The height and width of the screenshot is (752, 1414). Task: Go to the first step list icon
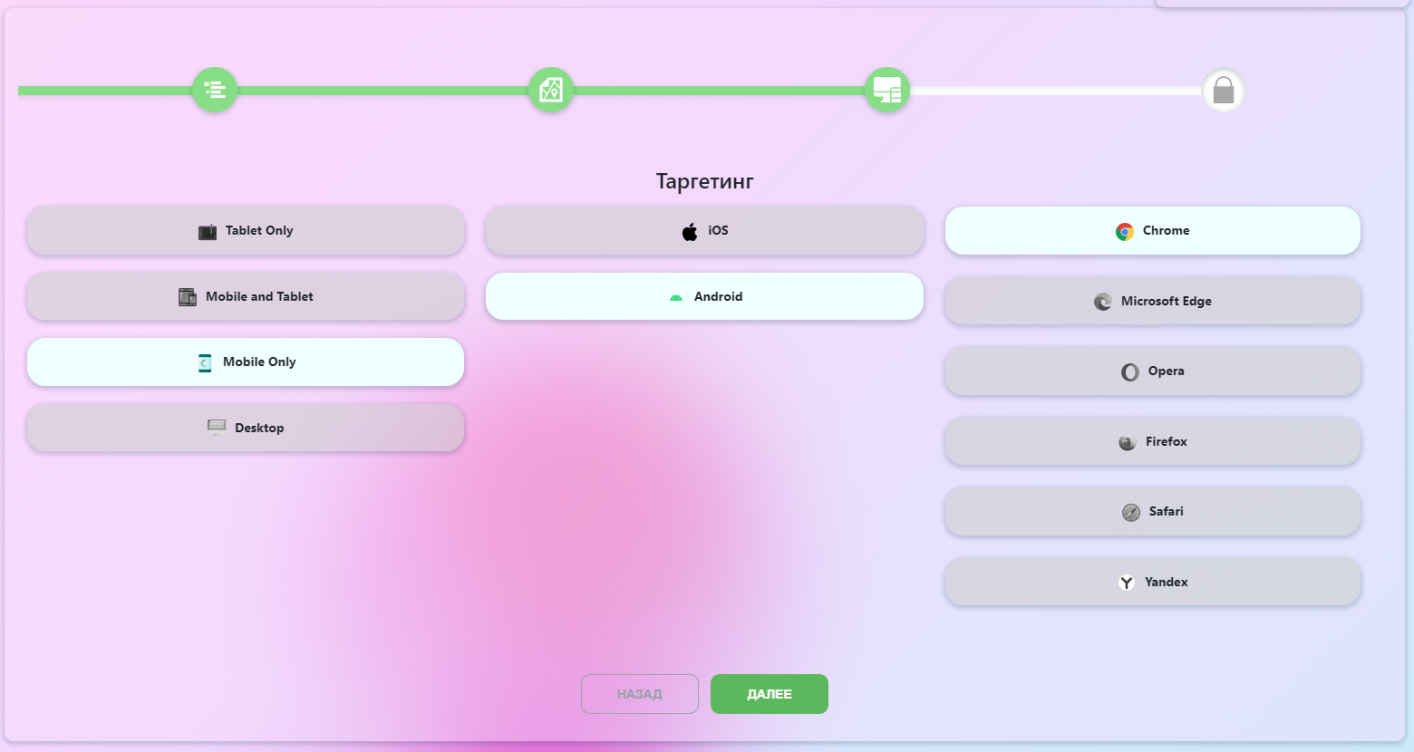point(215,90)
